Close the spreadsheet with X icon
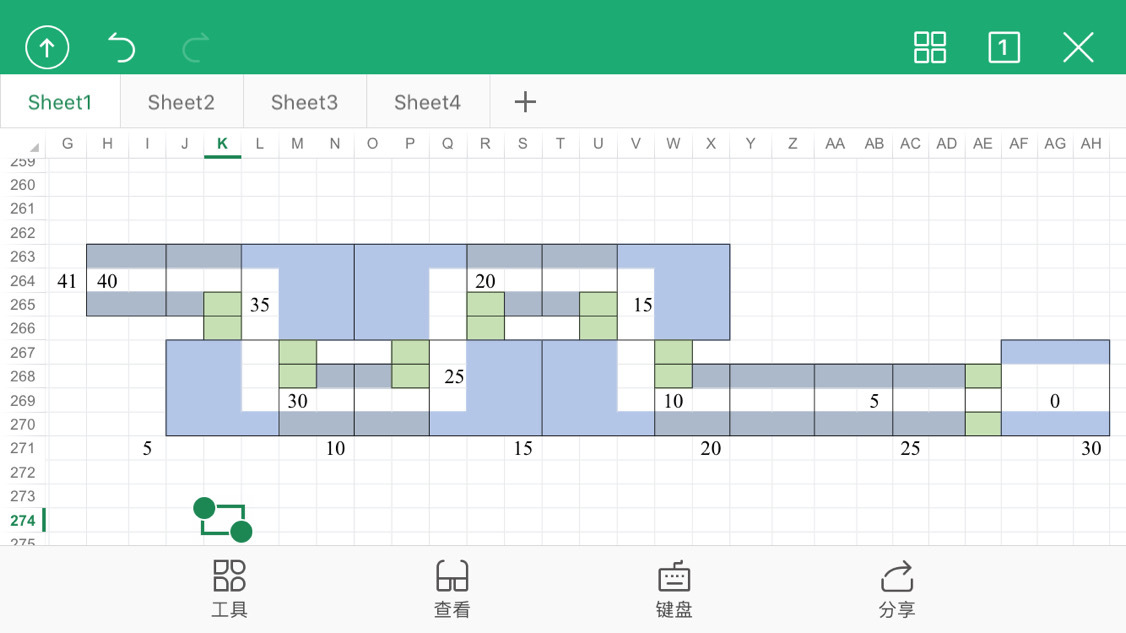The width and height of the screenshot is (1126, 633). pyautogui.click(x=1078, y=47)
